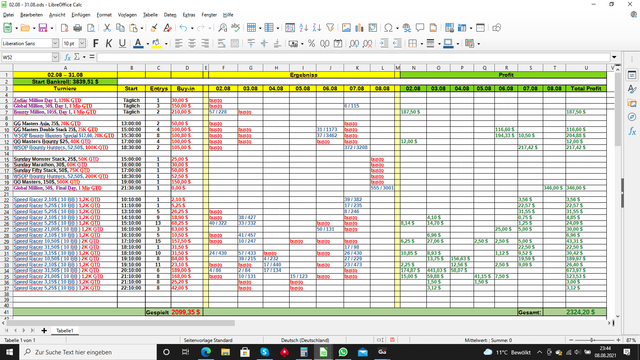Screen dimensions: 640x360
Task: Print the spreadsheet with printer icon
Action: click(78, 28)
